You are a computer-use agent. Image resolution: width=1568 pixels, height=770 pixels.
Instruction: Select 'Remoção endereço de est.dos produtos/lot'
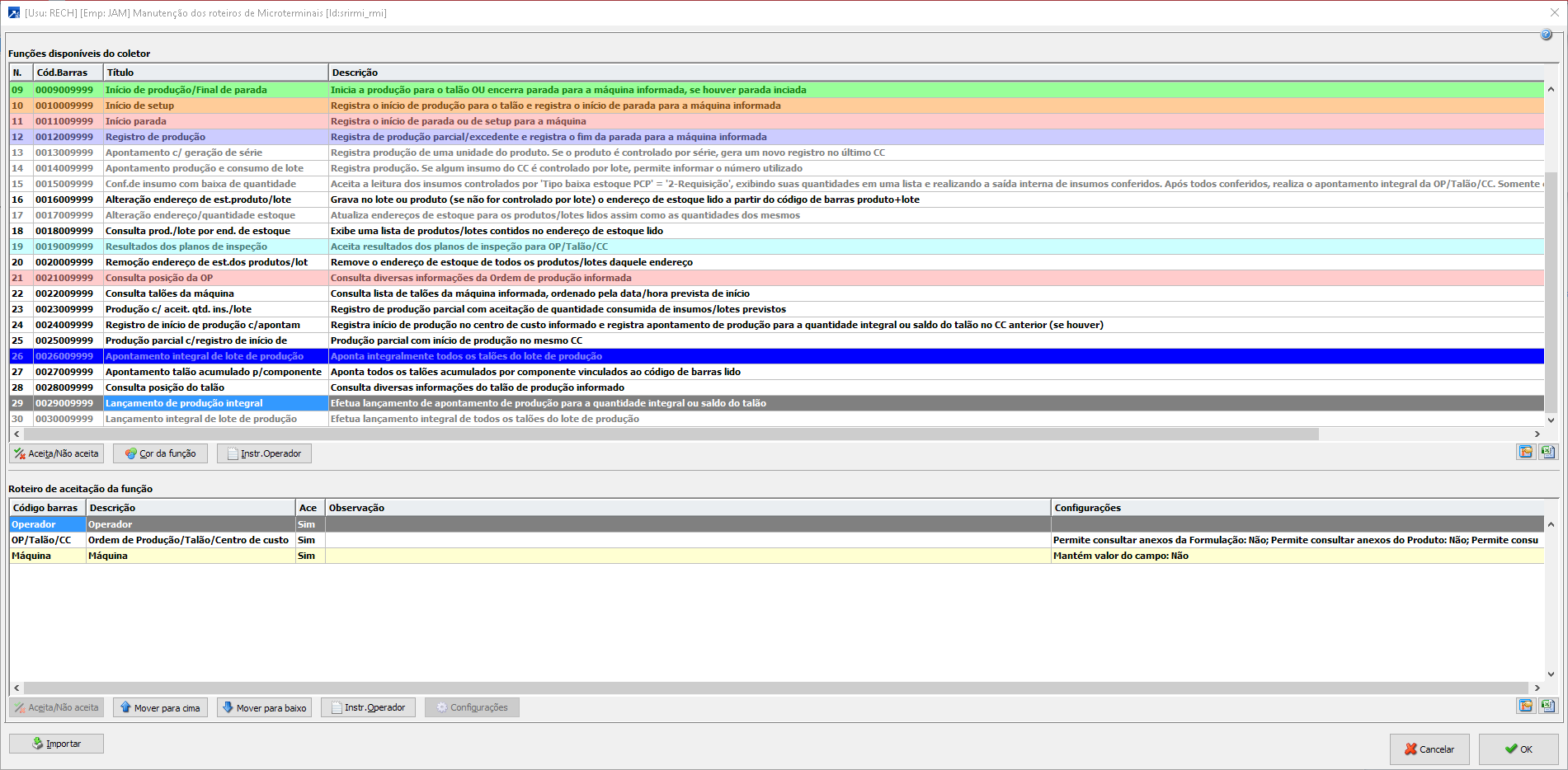pyautogui.click(x=776, y=262)
